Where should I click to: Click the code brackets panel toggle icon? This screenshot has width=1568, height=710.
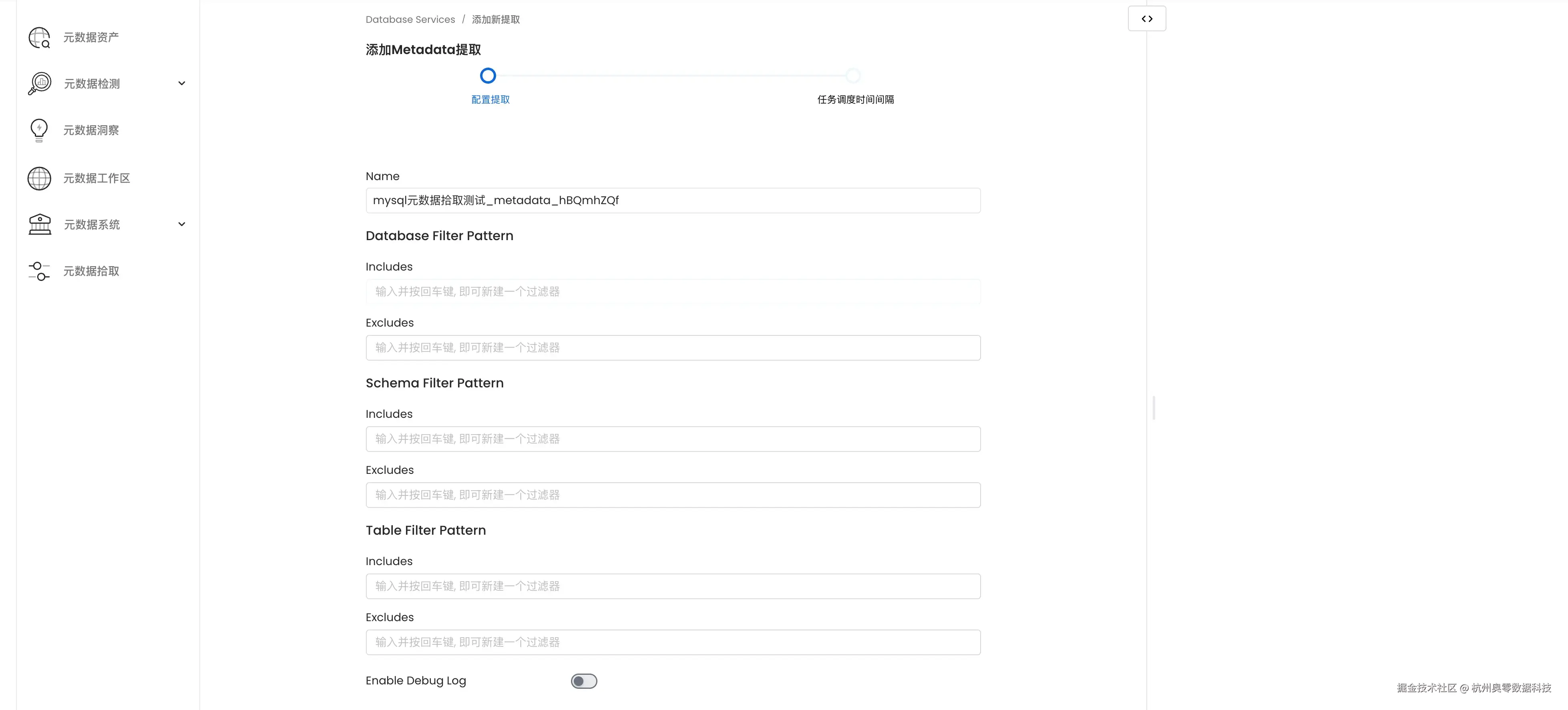[x=1147, y=19]
